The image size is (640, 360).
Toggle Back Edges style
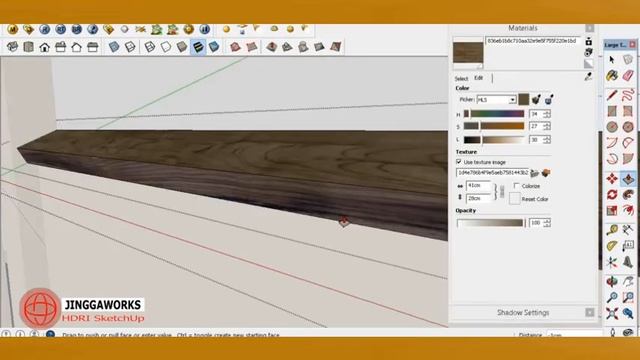(x=130, y=47)
